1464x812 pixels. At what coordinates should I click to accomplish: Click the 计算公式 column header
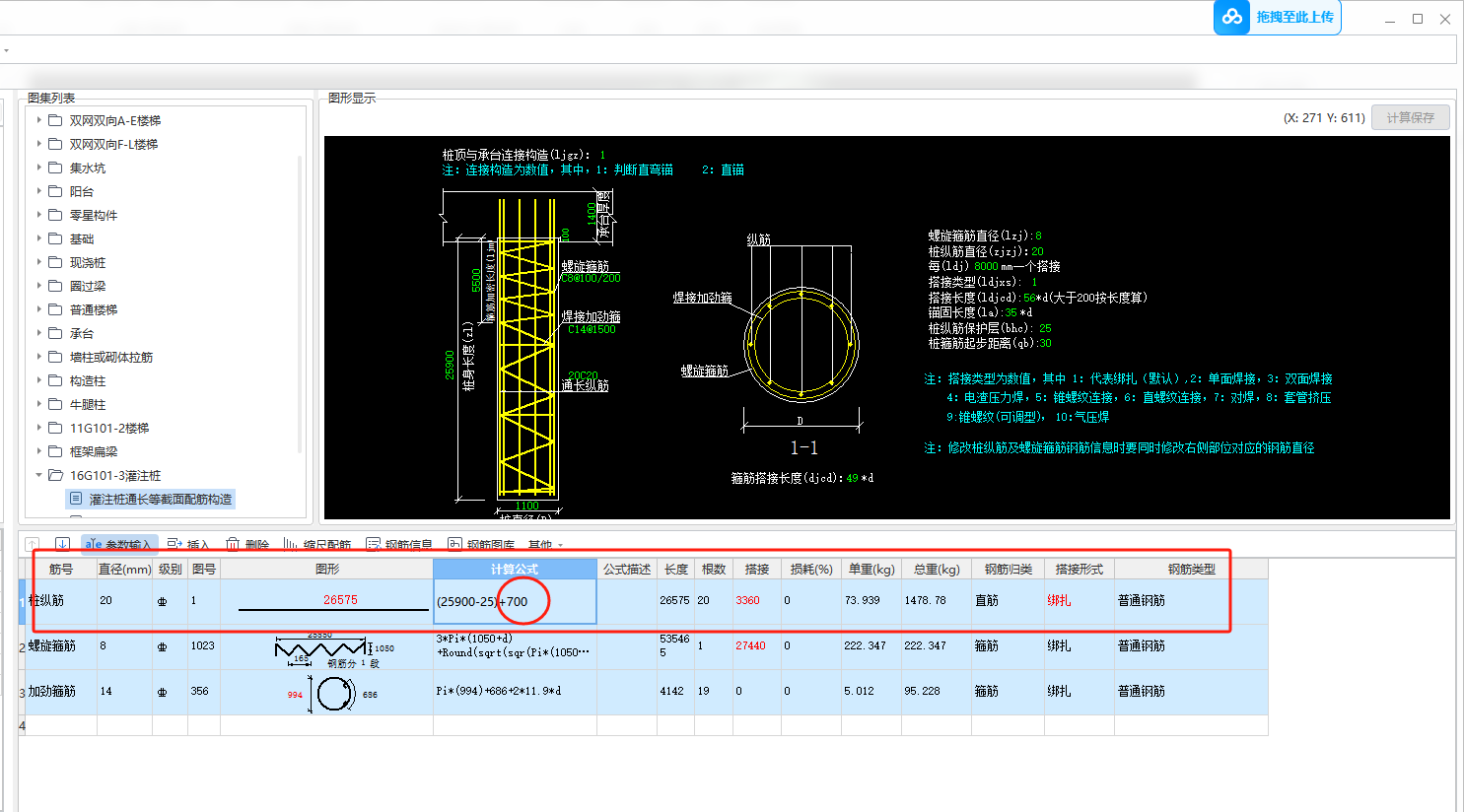[515, 569]
